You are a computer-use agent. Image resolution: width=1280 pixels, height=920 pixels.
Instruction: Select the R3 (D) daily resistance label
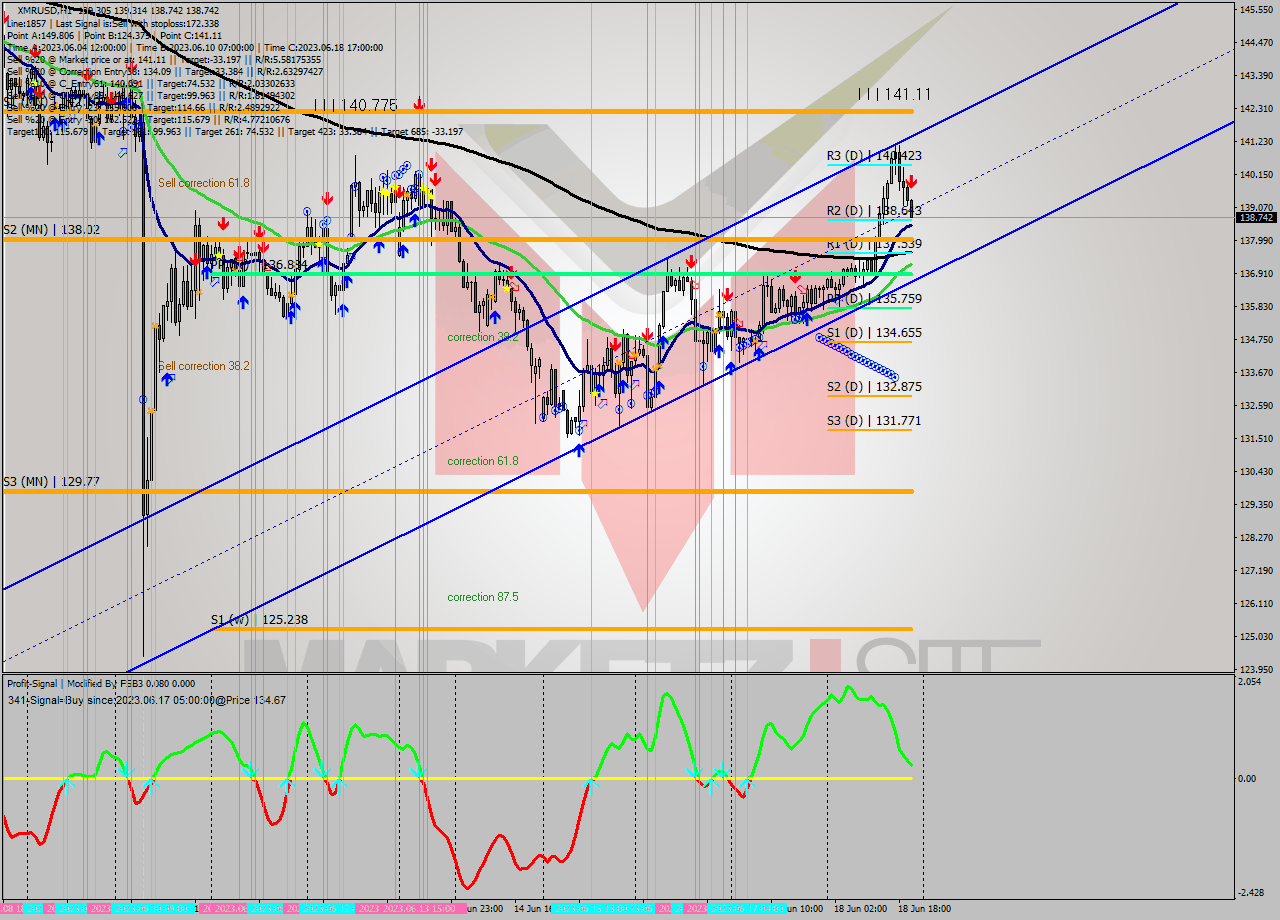(874, 155)
